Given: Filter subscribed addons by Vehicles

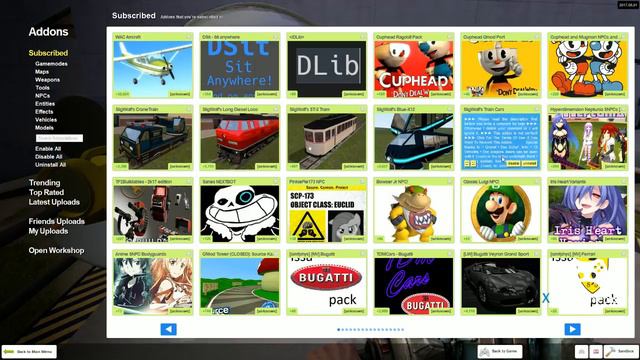Looking at the screenshot, I should (46, 120).
